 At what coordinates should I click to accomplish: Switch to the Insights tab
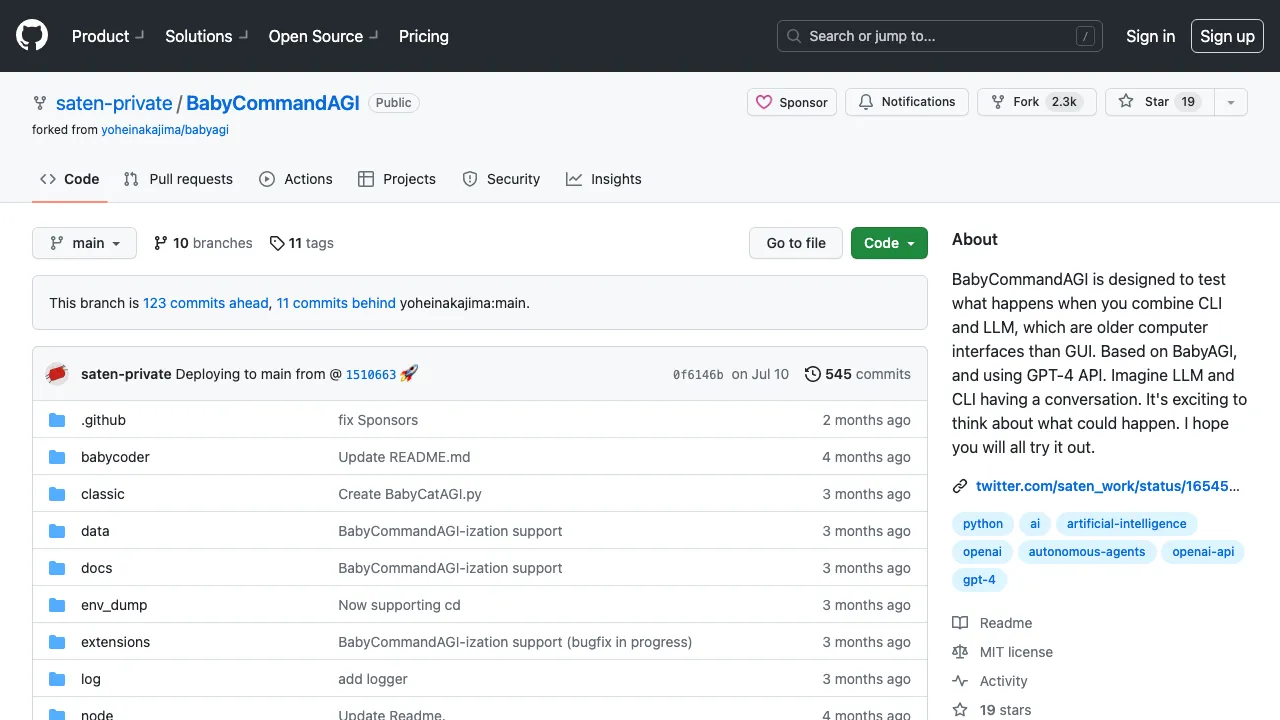coord(604,179)
